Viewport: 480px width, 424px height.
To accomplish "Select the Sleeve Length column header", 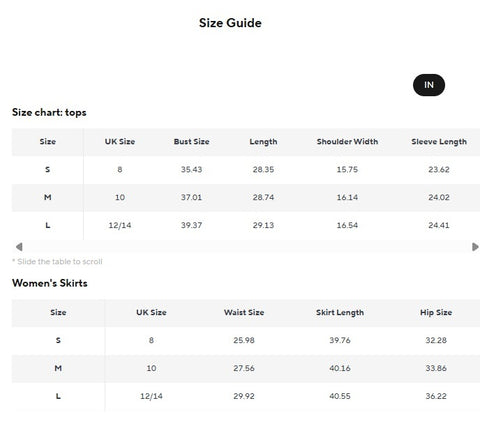I will [439, 142].
